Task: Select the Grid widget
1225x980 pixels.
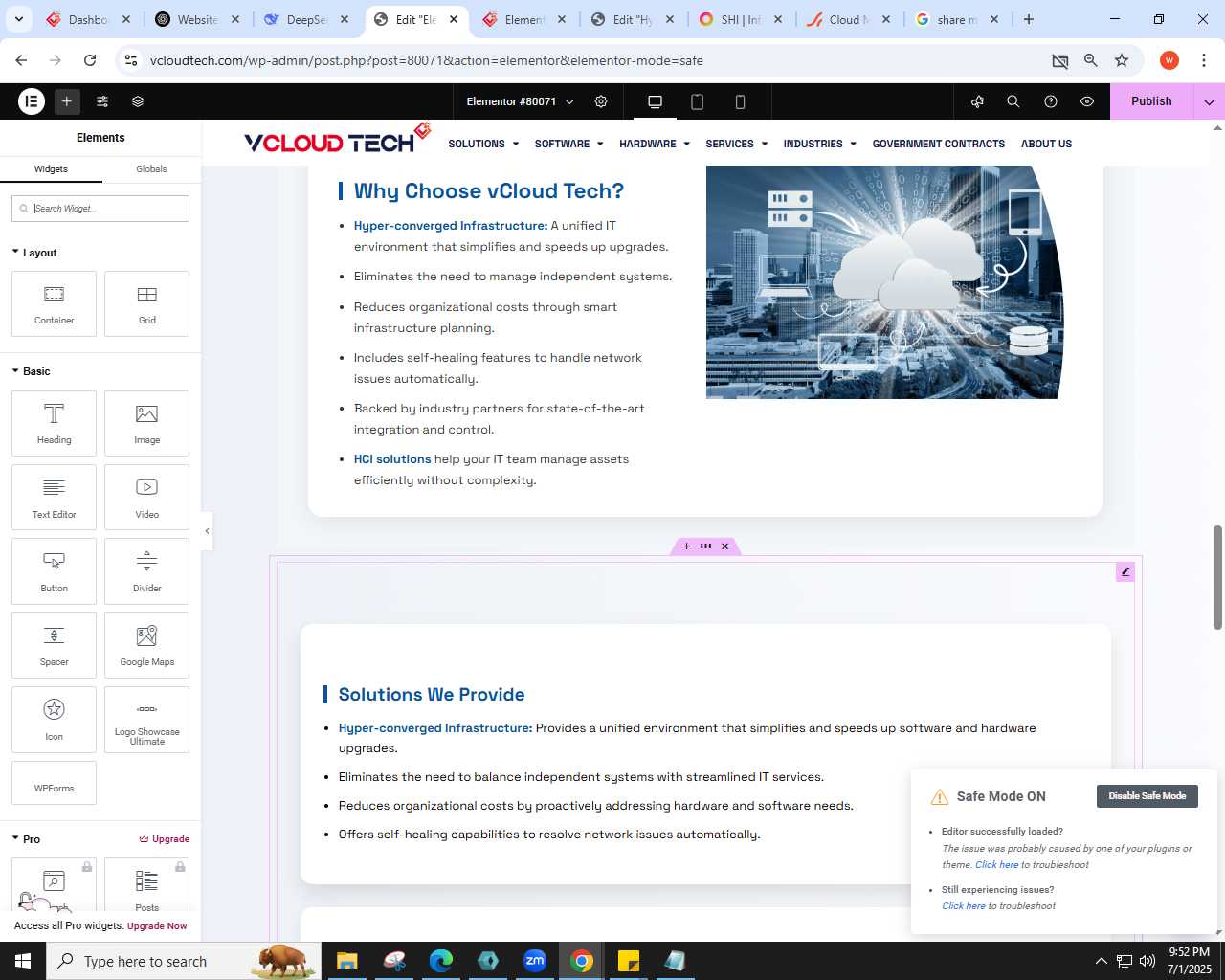Action: coord(146,304)
